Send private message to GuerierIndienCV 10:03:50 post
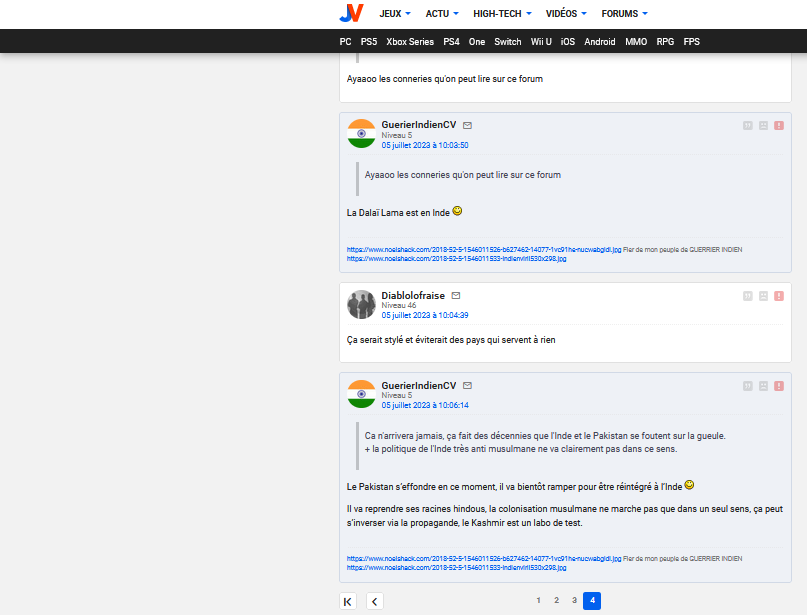 [x=467, y=126]
